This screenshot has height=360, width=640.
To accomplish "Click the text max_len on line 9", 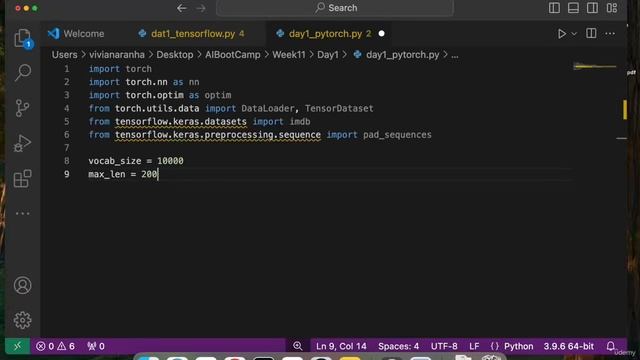I will (x=107, y=174).
